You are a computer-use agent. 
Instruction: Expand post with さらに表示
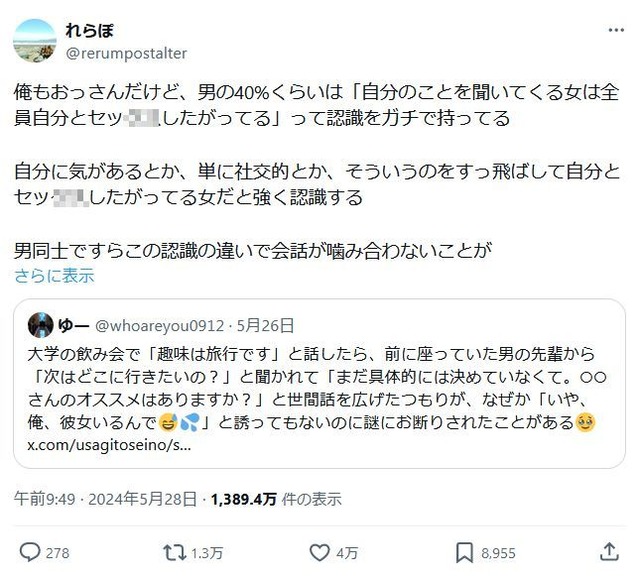coord(54,276)
